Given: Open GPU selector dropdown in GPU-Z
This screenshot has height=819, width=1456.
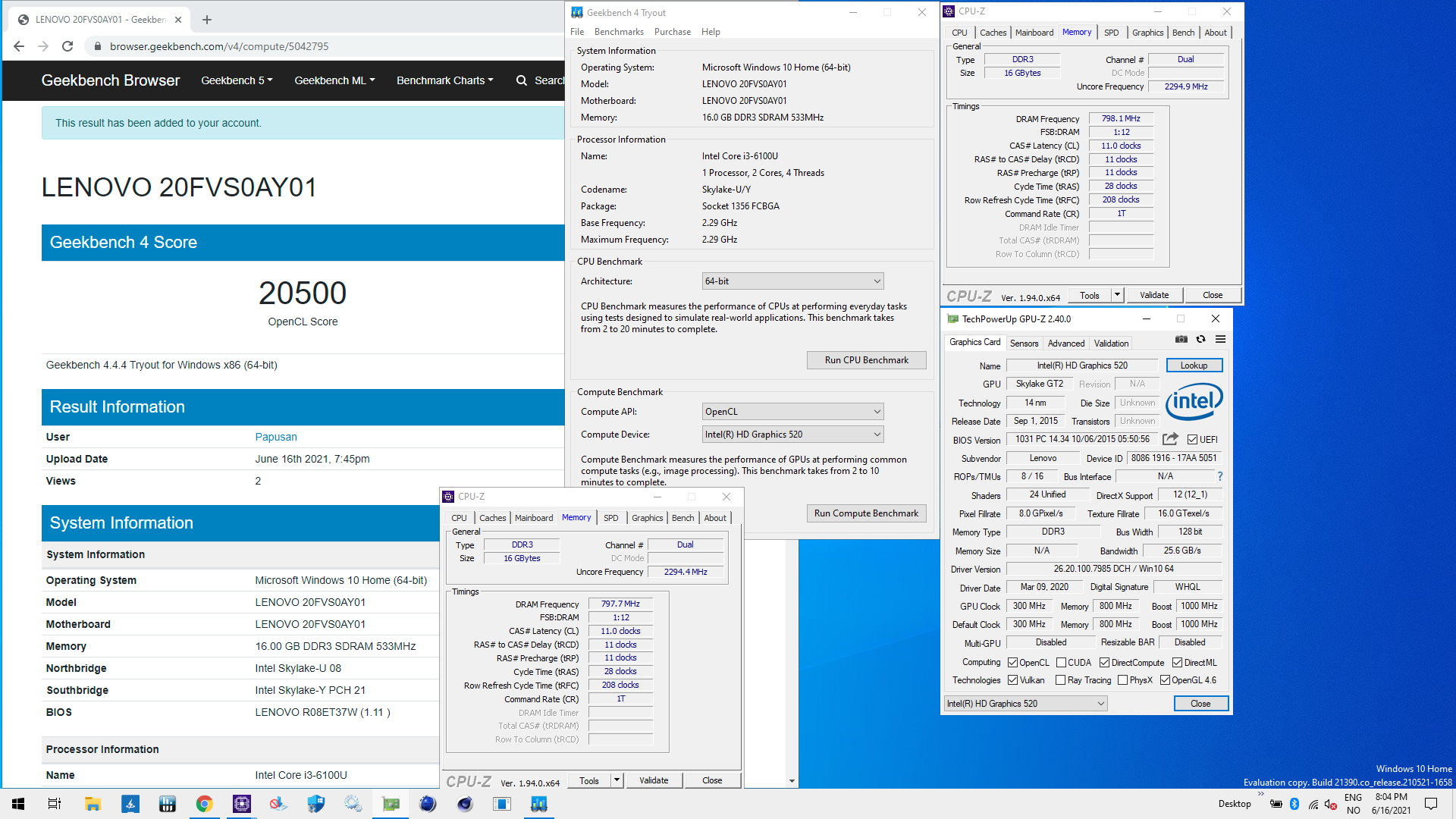Looking at the screenshot, I should click(1026, 704).
